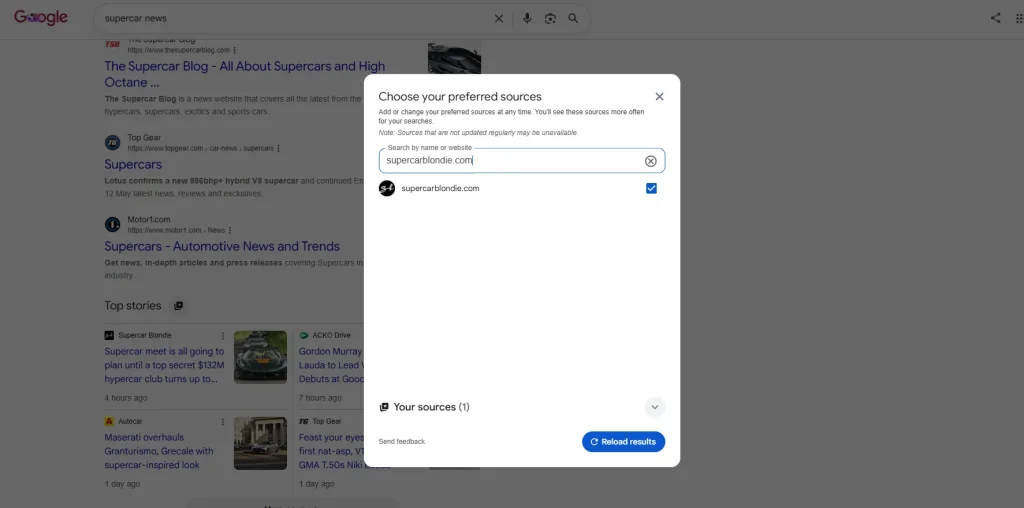This screenshot has height=508, width=1024.
Task: Click the ACKO Drive source favicon
Action: pyautogui.click(x=303, y=336)
